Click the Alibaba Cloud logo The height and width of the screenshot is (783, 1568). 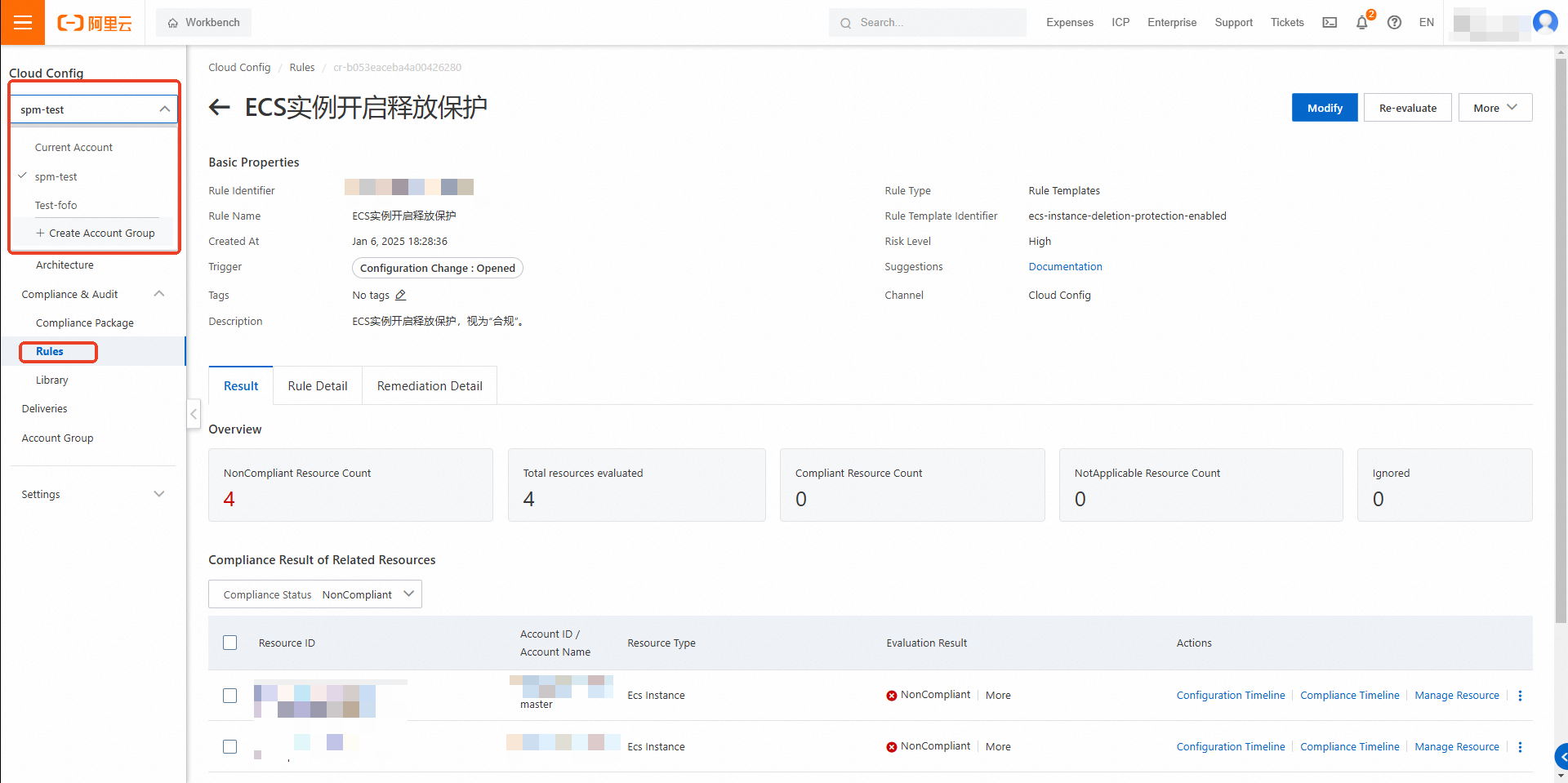pyautogui.click(x=95, y=23)
